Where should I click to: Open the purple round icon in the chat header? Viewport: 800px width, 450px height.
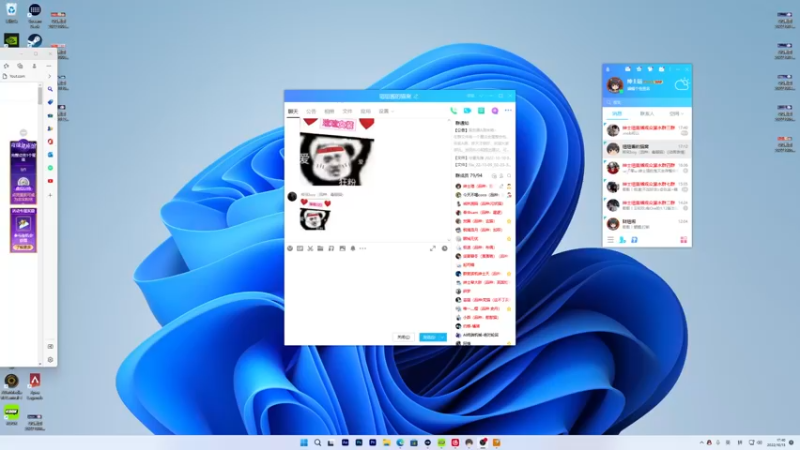tap(495, 111)
